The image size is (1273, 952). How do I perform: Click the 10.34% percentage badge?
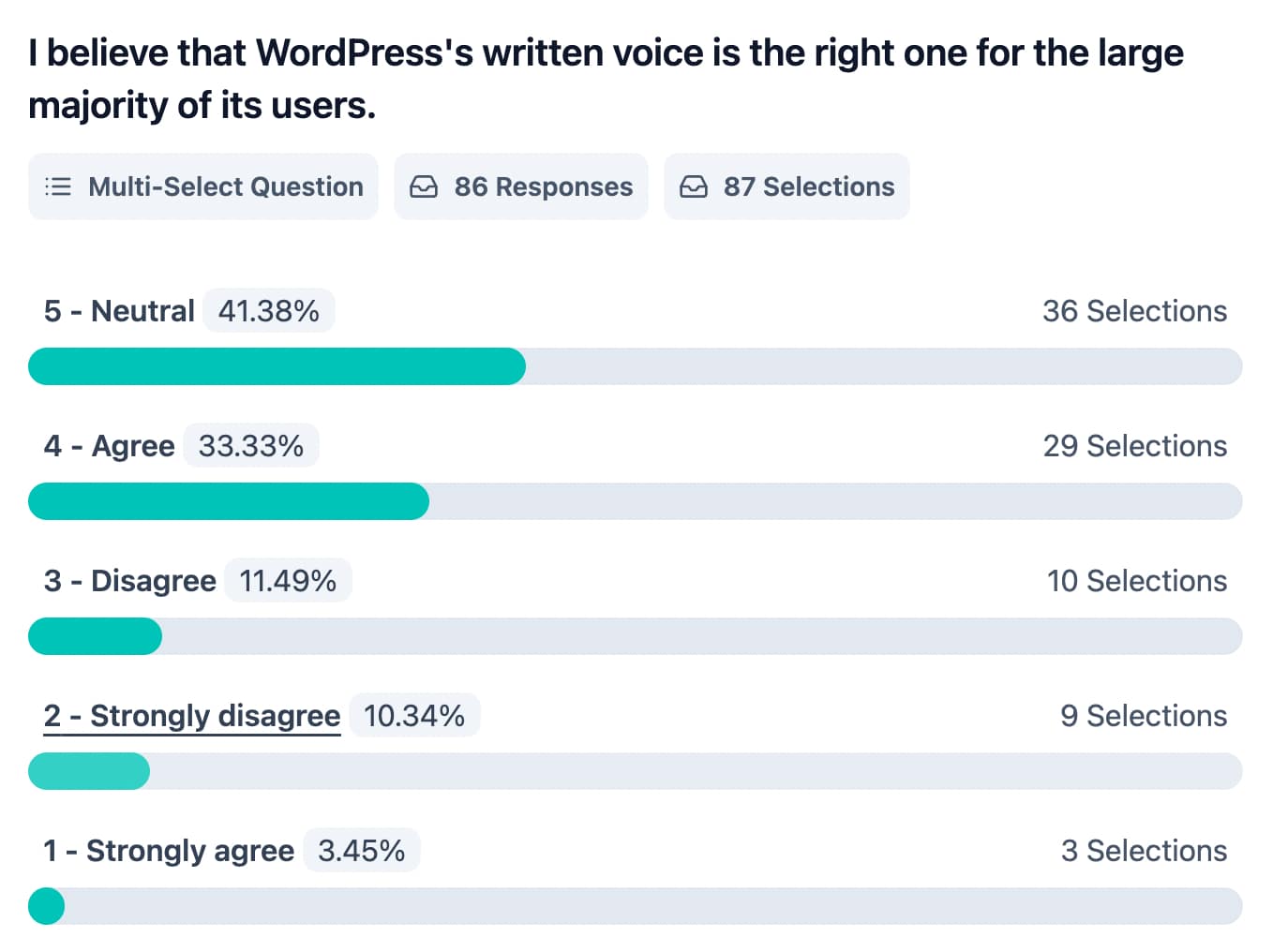[x=414, y=716]
